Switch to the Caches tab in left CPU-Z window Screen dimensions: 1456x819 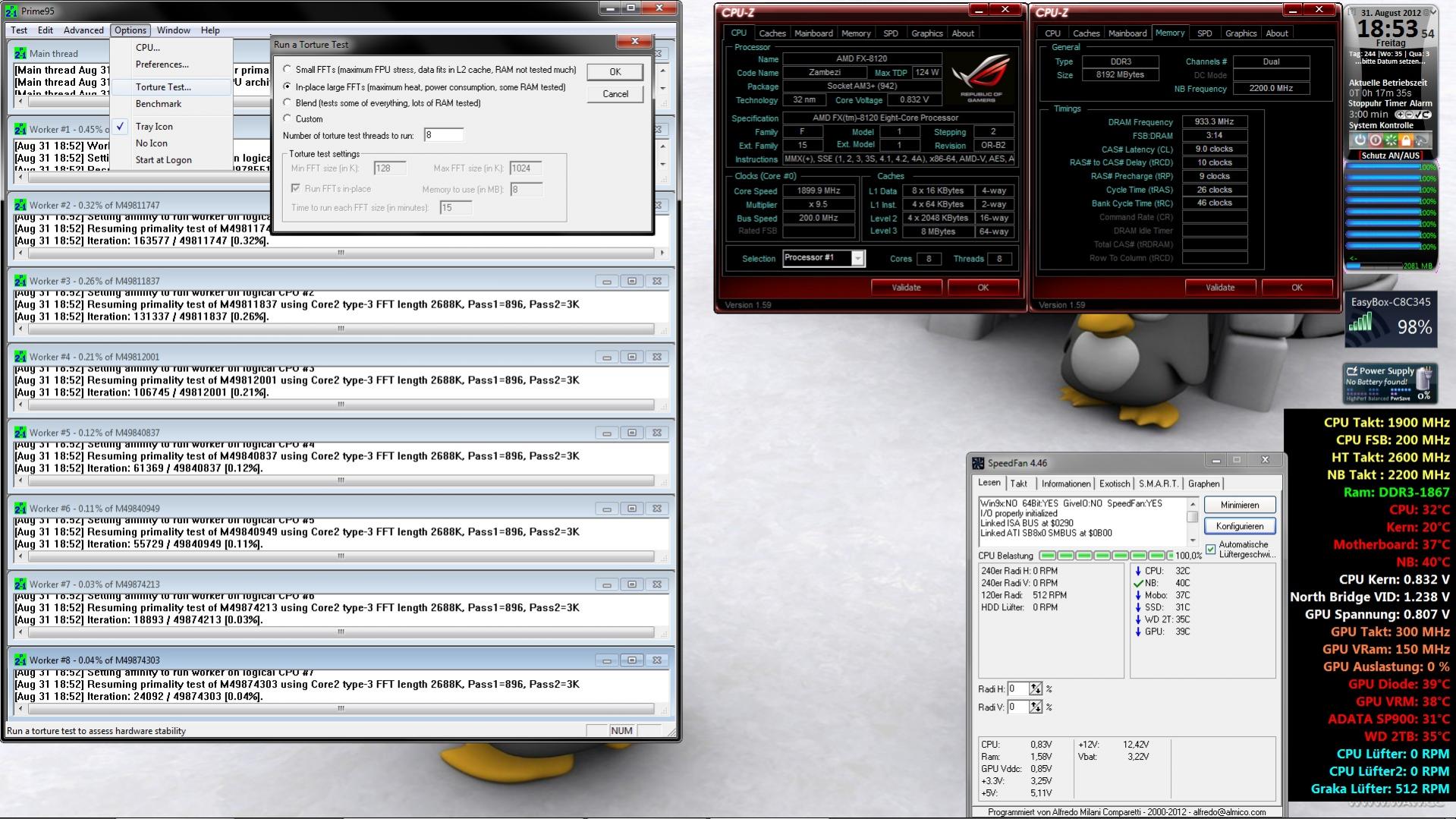(x=772, y=33)
